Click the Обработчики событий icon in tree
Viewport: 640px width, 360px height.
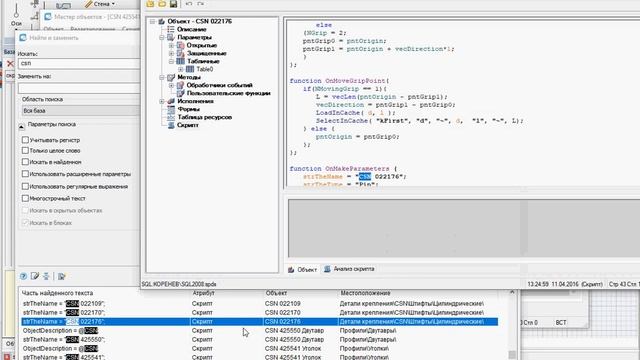[180, 85]
